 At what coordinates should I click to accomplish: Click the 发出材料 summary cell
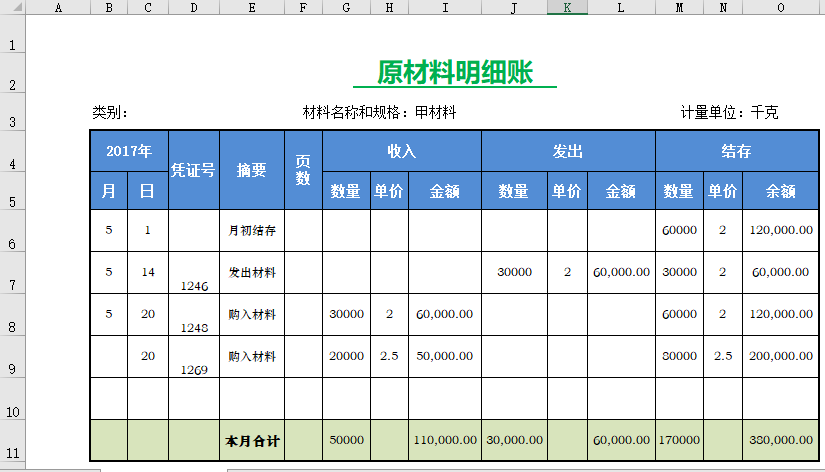click(251, 273)
